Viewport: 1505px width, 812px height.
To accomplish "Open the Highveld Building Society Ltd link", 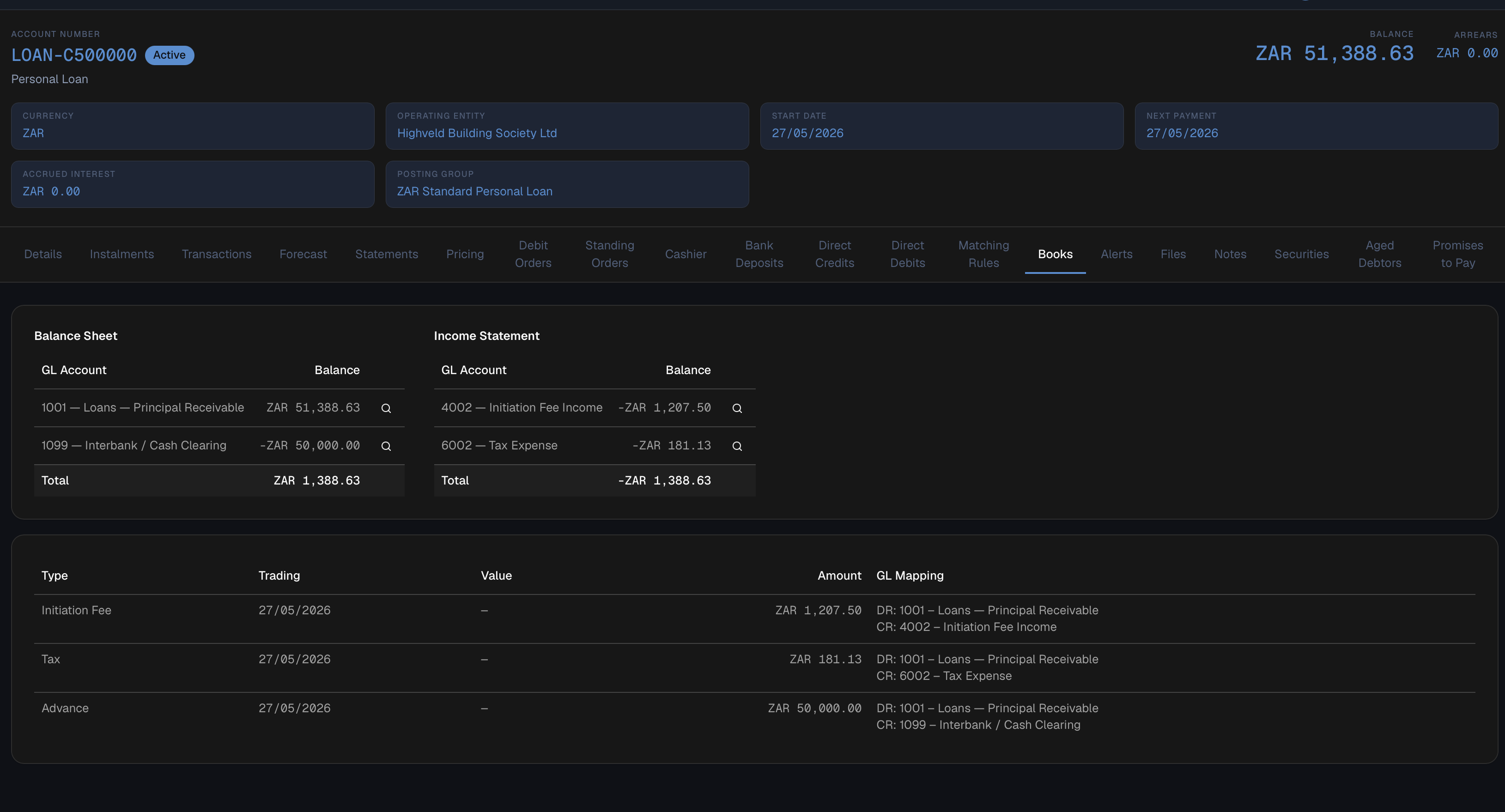I will (x=477, y=133).
